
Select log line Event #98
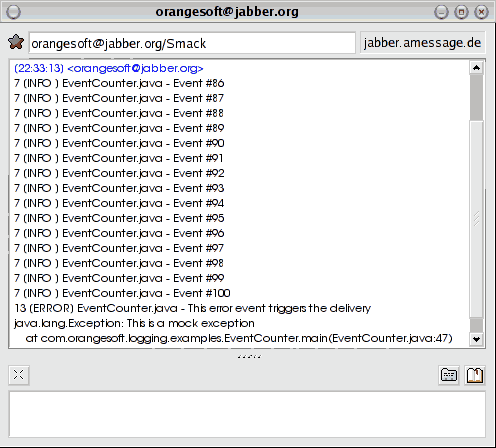pos(119,263)
